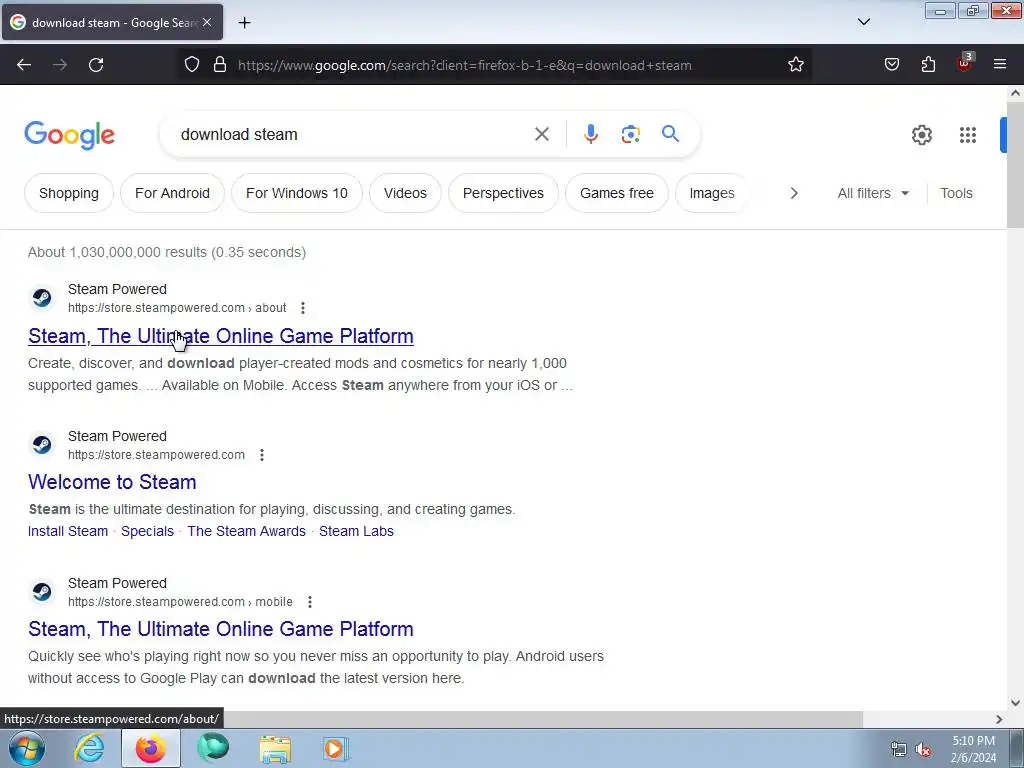This screenshot has height=768, width=1024.
Task: Open a new browser tab
Action: pyautogui.click(x=244, y=23)
